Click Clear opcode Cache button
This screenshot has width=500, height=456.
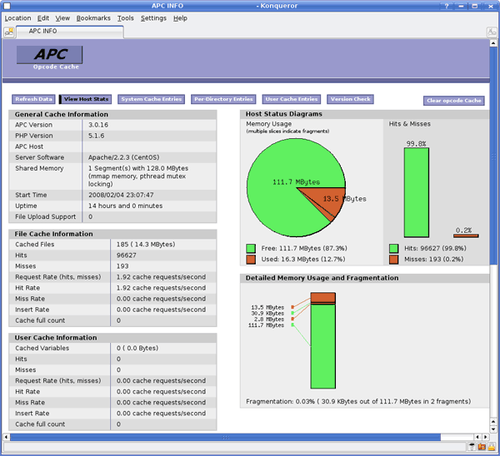coord(454,100)
